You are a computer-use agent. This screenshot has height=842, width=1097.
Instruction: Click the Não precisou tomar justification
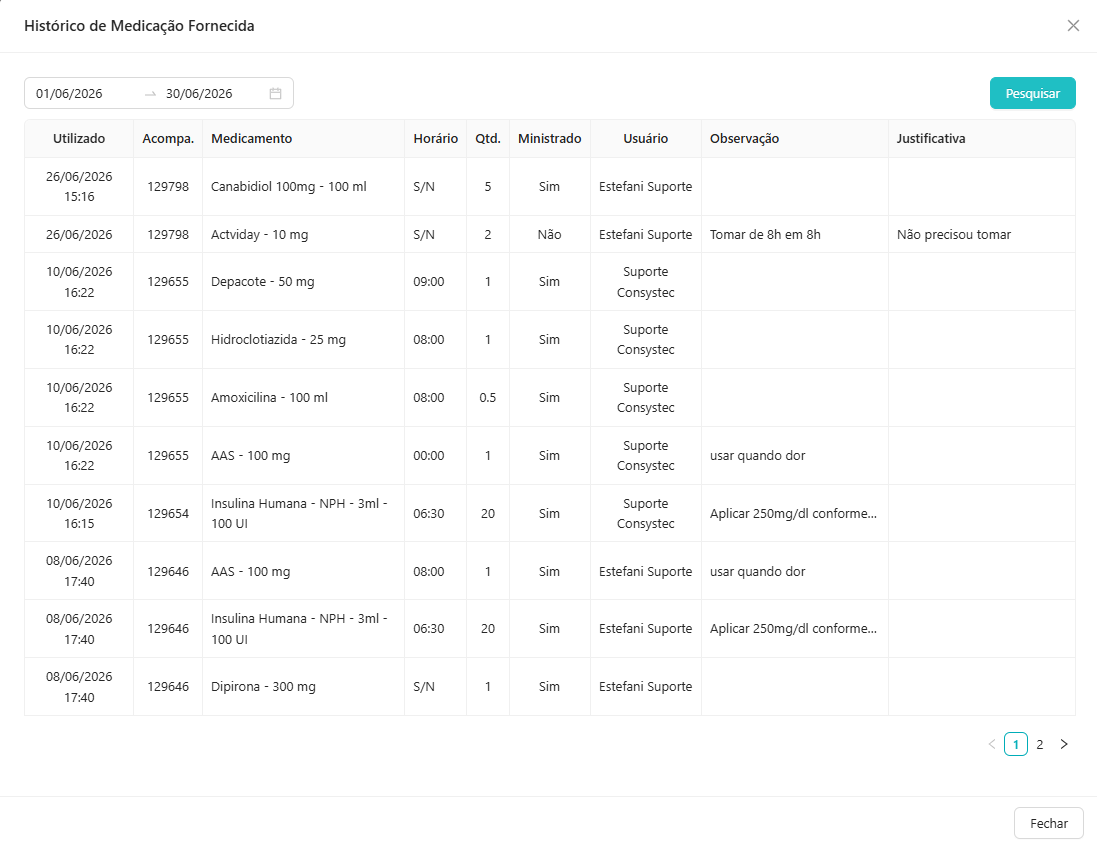pyautogui.click(x=954, y=234)
